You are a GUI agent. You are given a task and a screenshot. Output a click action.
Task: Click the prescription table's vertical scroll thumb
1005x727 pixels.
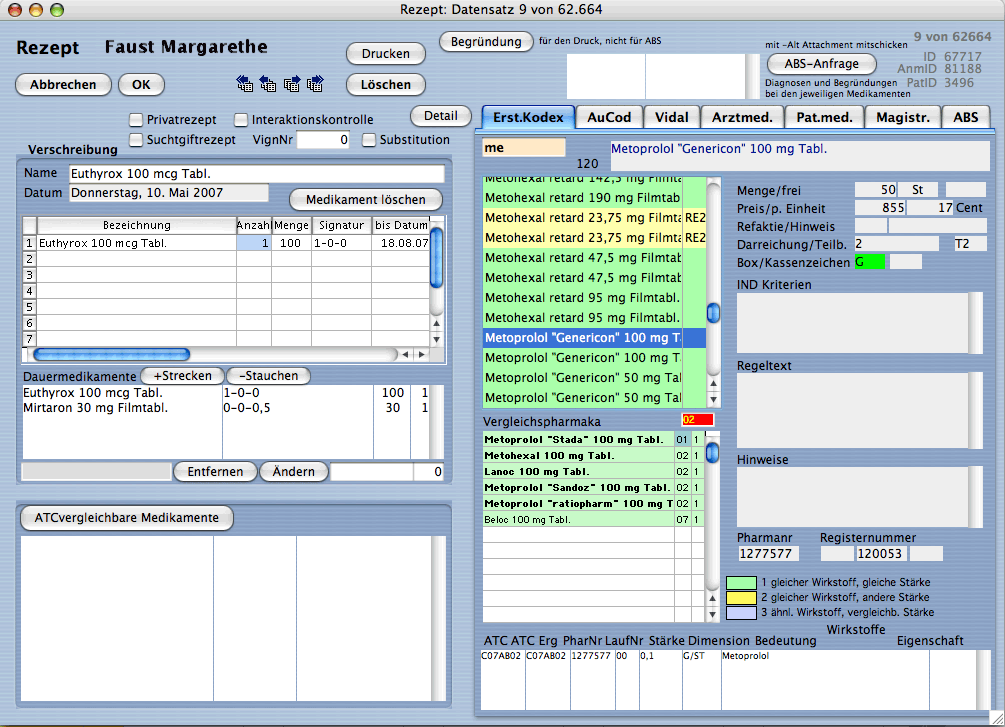pos(436,258)
